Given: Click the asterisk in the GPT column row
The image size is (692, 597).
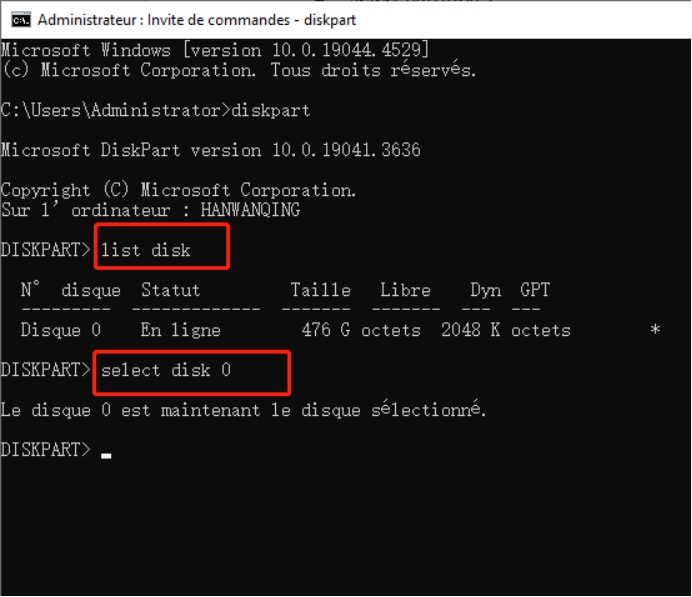Looking at the screenshot, I should pos(655,329).
